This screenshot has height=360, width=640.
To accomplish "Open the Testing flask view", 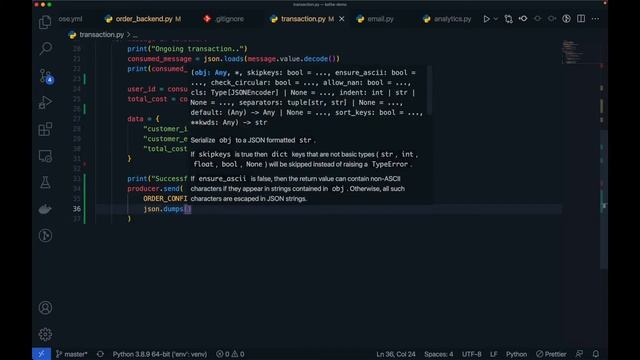I will point(45,182).
